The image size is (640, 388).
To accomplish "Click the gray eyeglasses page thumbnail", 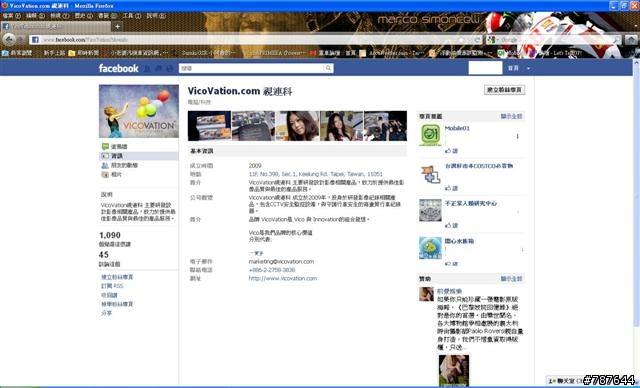I will 430,211.
